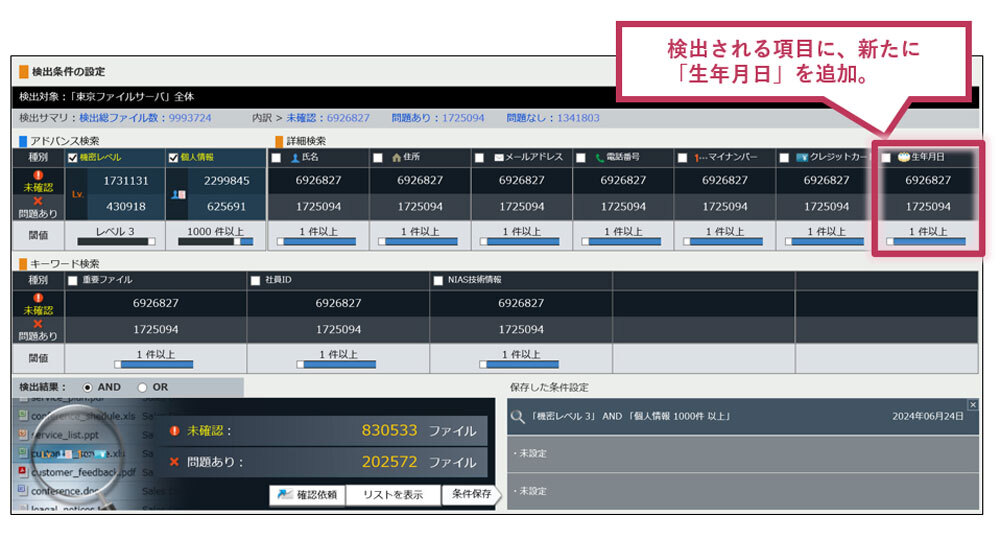Viewport: 1000px width, 534px height.
Task: Click the 検出条件の設定 panel title
Action: click(x=68, y=71)
